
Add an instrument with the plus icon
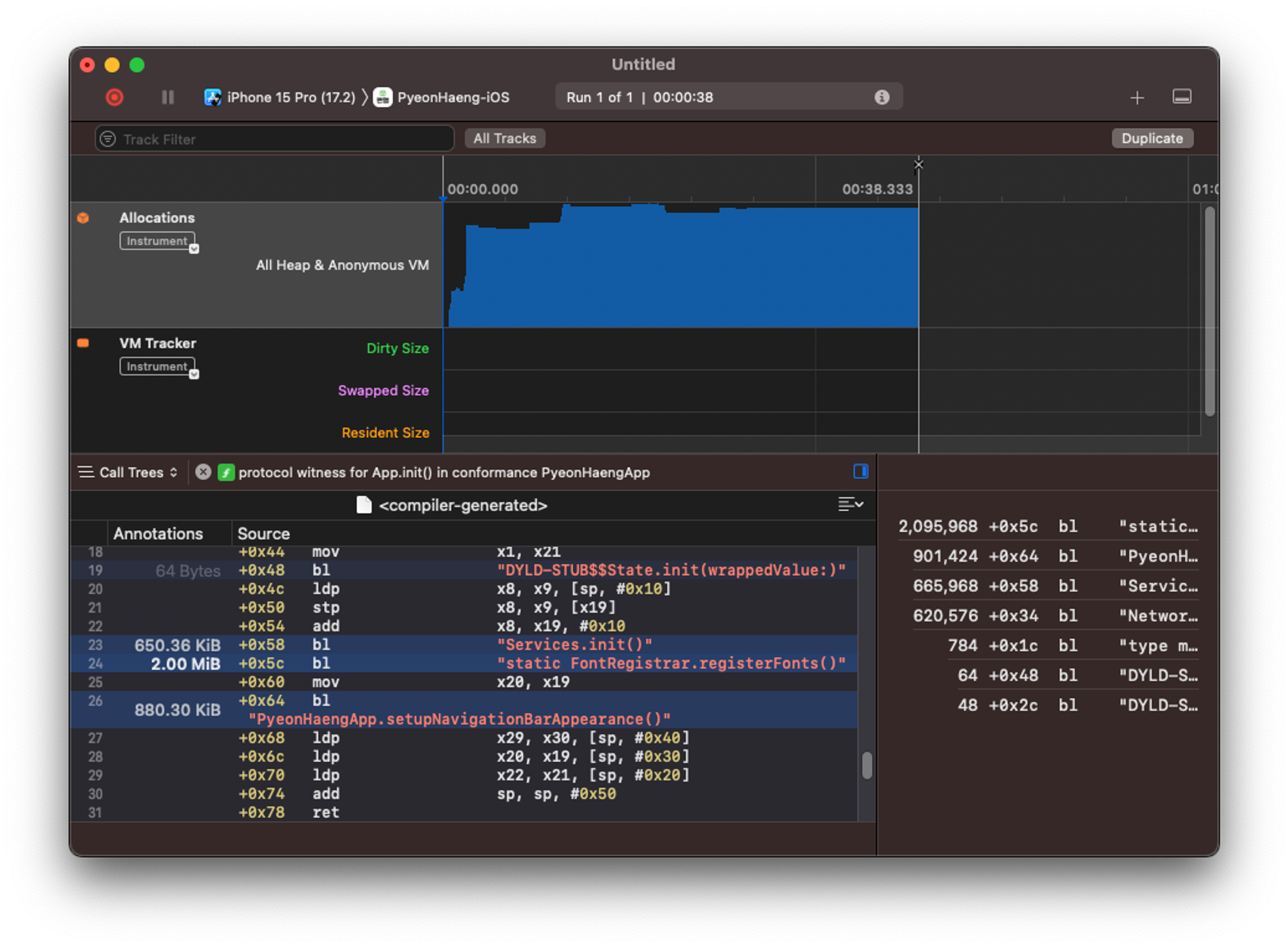tap(1137, 97)
